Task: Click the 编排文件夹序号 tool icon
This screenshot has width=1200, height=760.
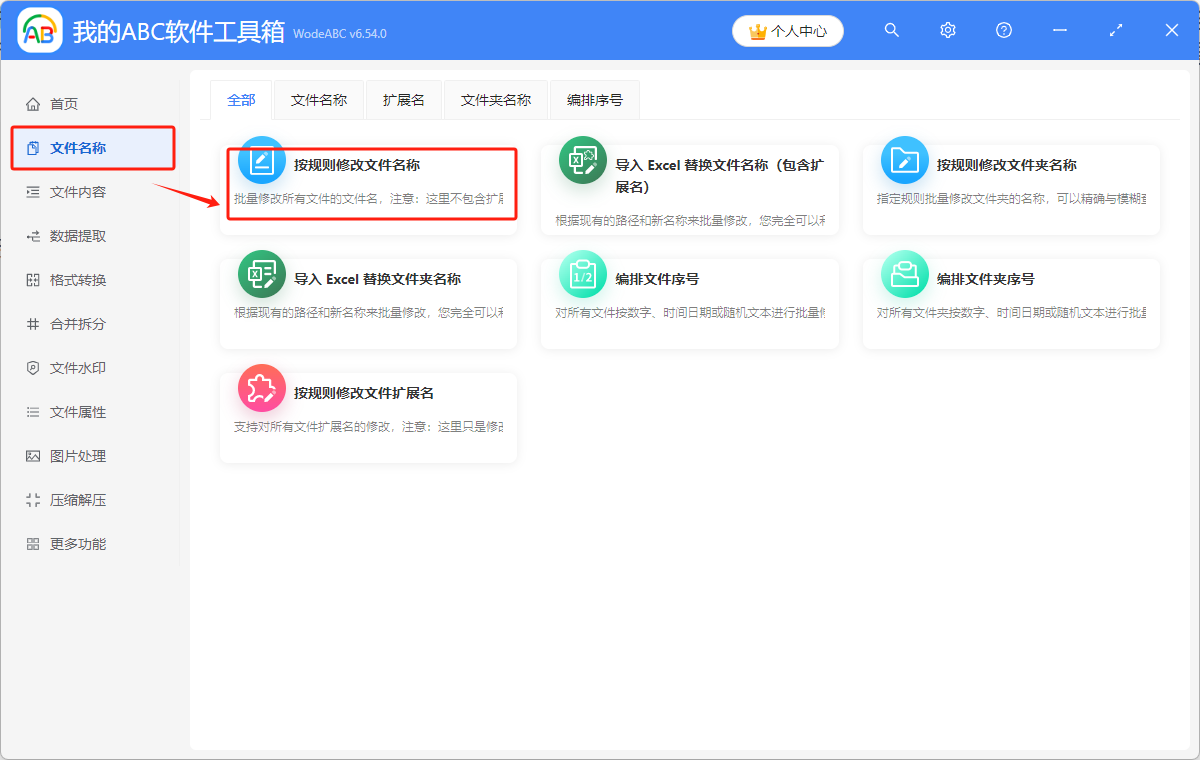Action: coord(905,274)
